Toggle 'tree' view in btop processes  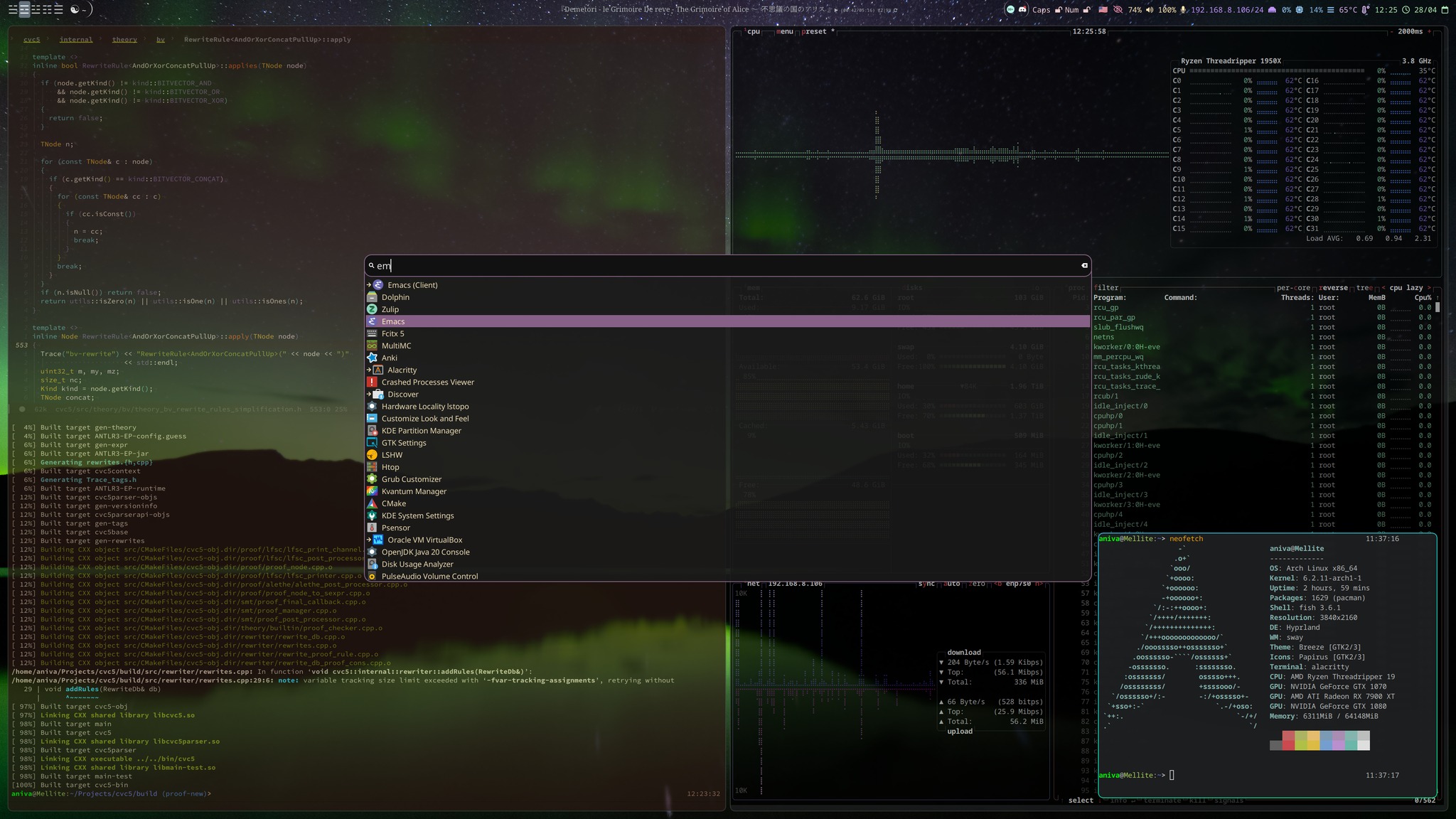coord(1364,288)
